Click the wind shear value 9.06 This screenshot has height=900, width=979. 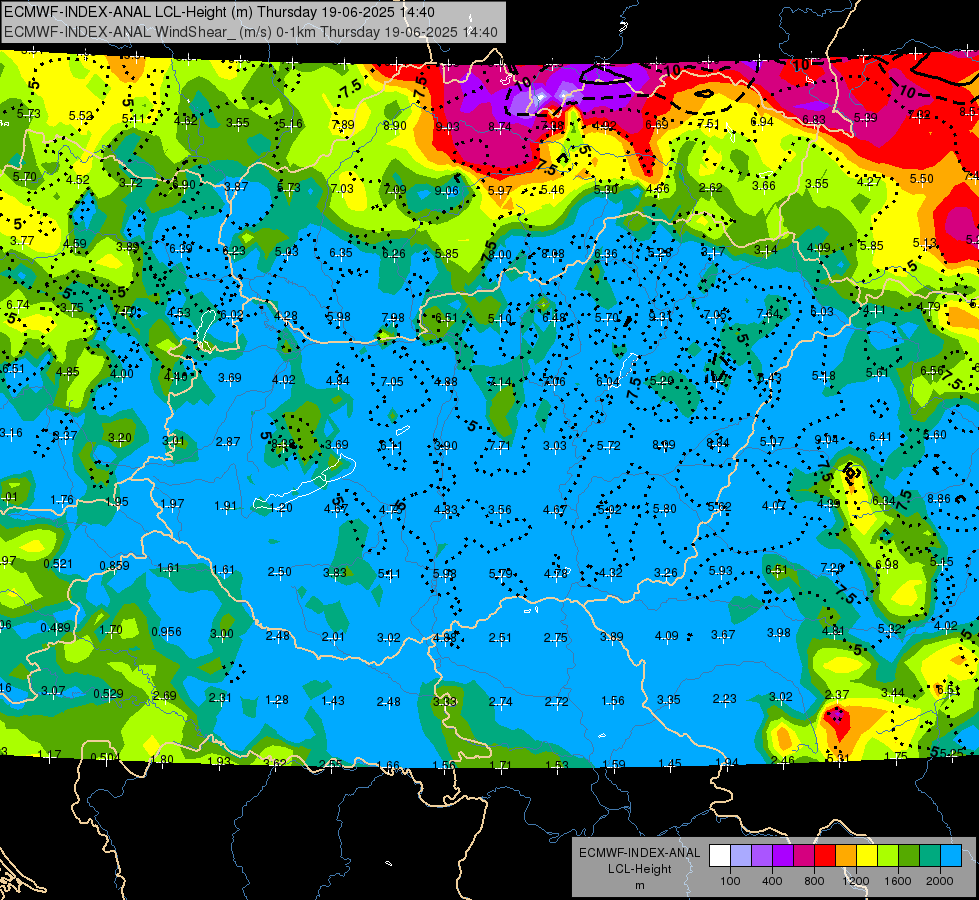[446, 190]
